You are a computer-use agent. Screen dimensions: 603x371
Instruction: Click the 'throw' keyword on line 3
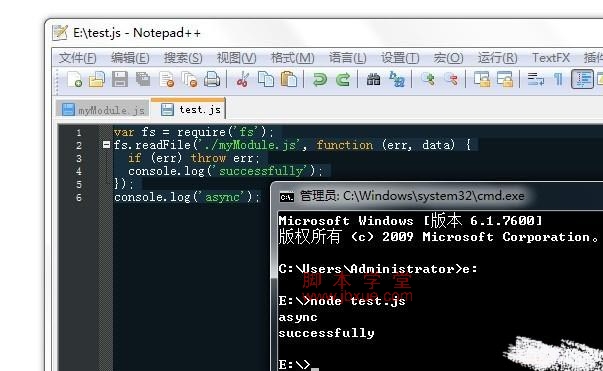pyautogui.click(x=208, y=158)
